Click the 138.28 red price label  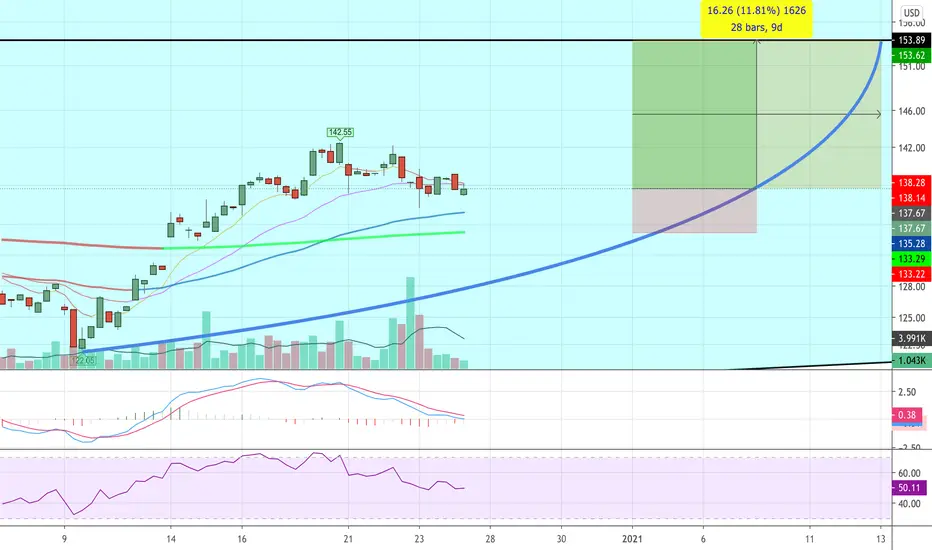point(911,183)
